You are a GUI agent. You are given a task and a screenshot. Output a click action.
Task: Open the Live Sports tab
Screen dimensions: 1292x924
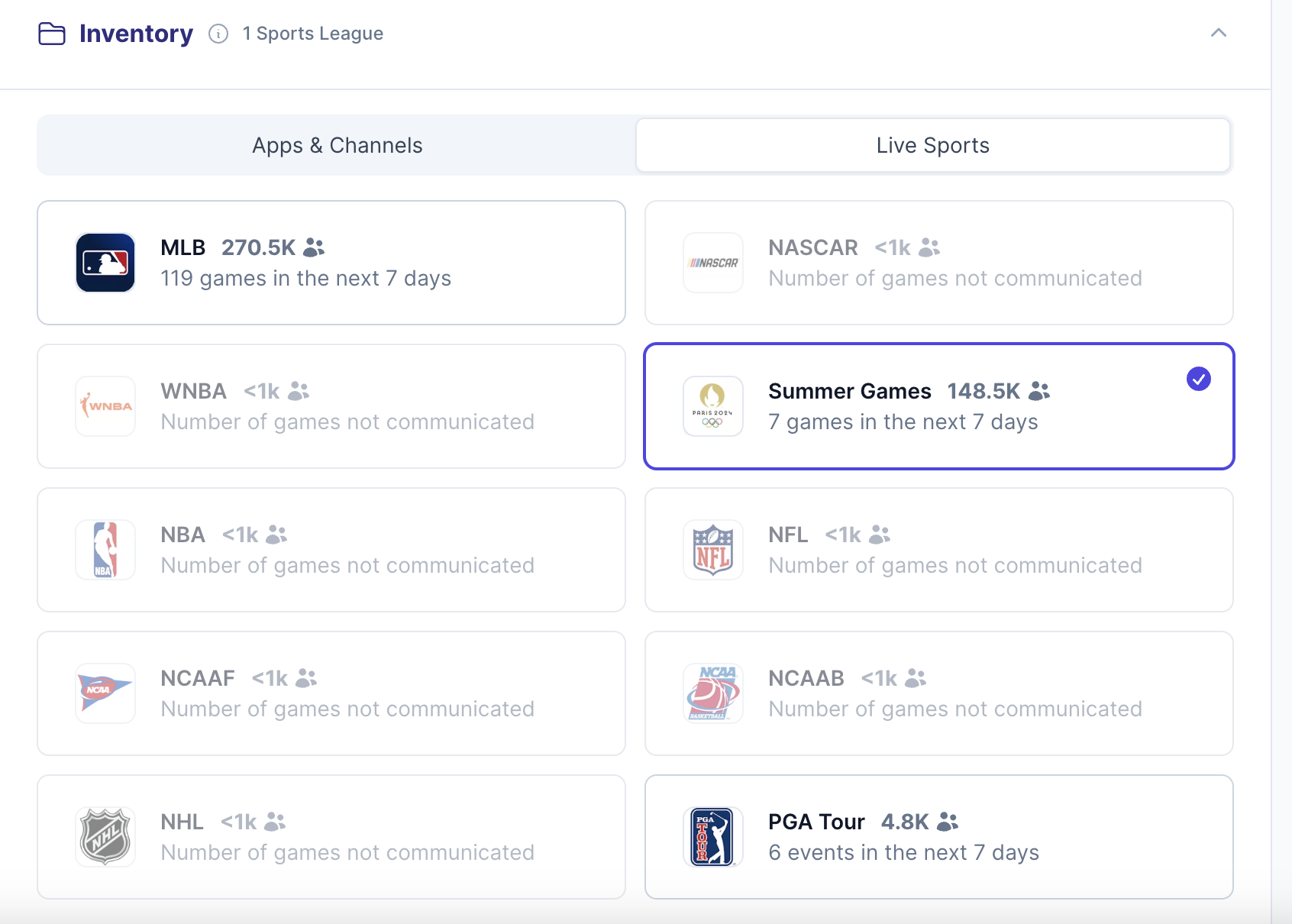pyautogui.click(x=933, y=145)
